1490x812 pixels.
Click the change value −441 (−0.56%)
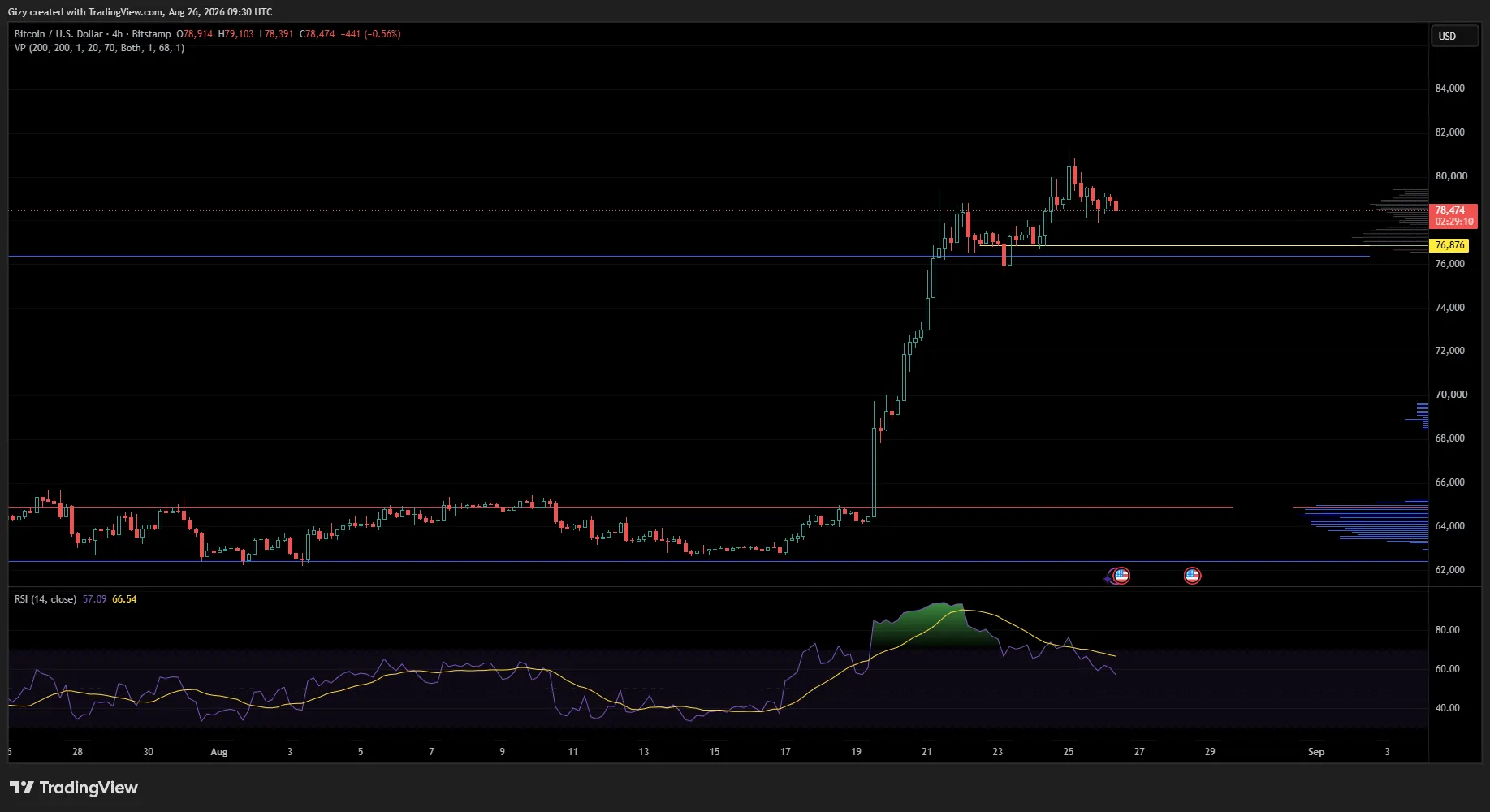click(371, 34)
